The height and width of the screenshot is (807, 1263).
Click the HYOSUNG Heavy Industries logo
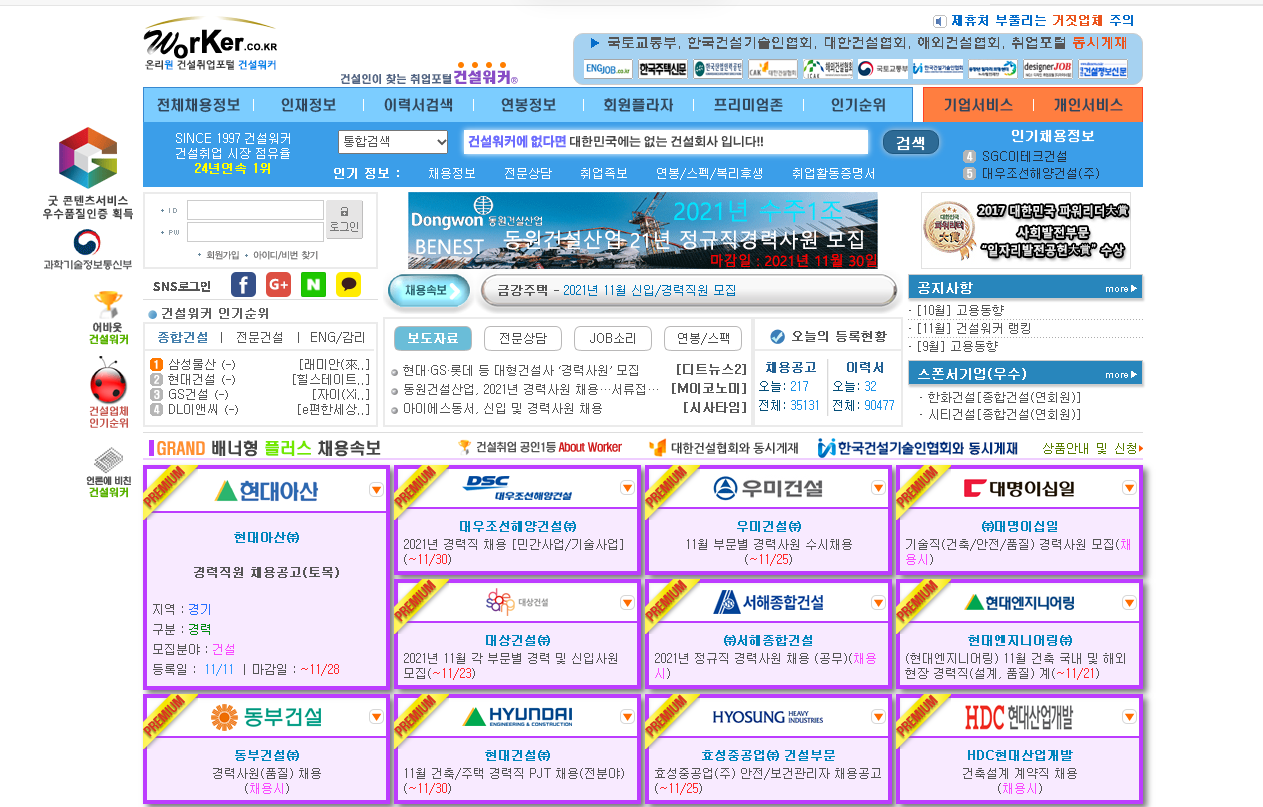pos(768,716)
